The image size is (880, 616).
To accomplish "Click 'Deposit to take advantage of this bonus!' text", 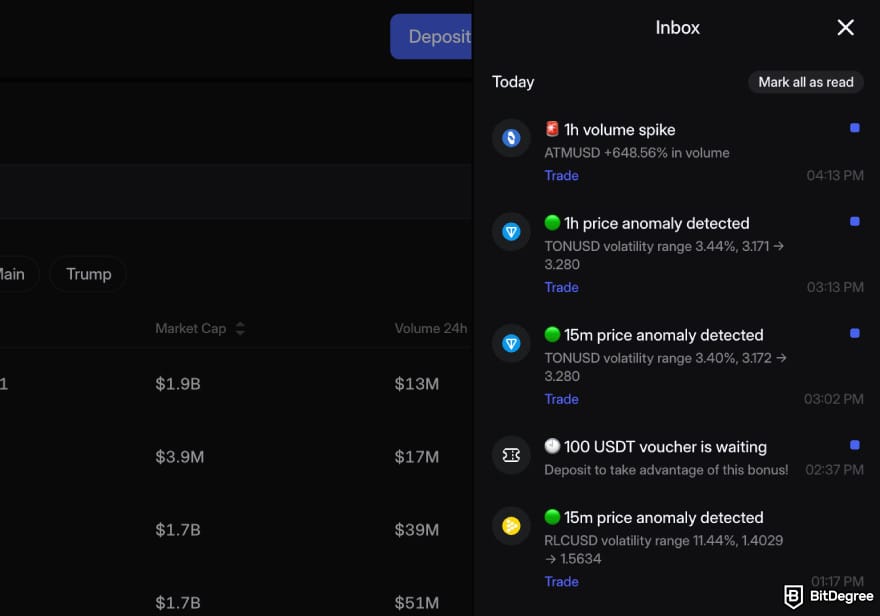I will click(x=666, y=470).
